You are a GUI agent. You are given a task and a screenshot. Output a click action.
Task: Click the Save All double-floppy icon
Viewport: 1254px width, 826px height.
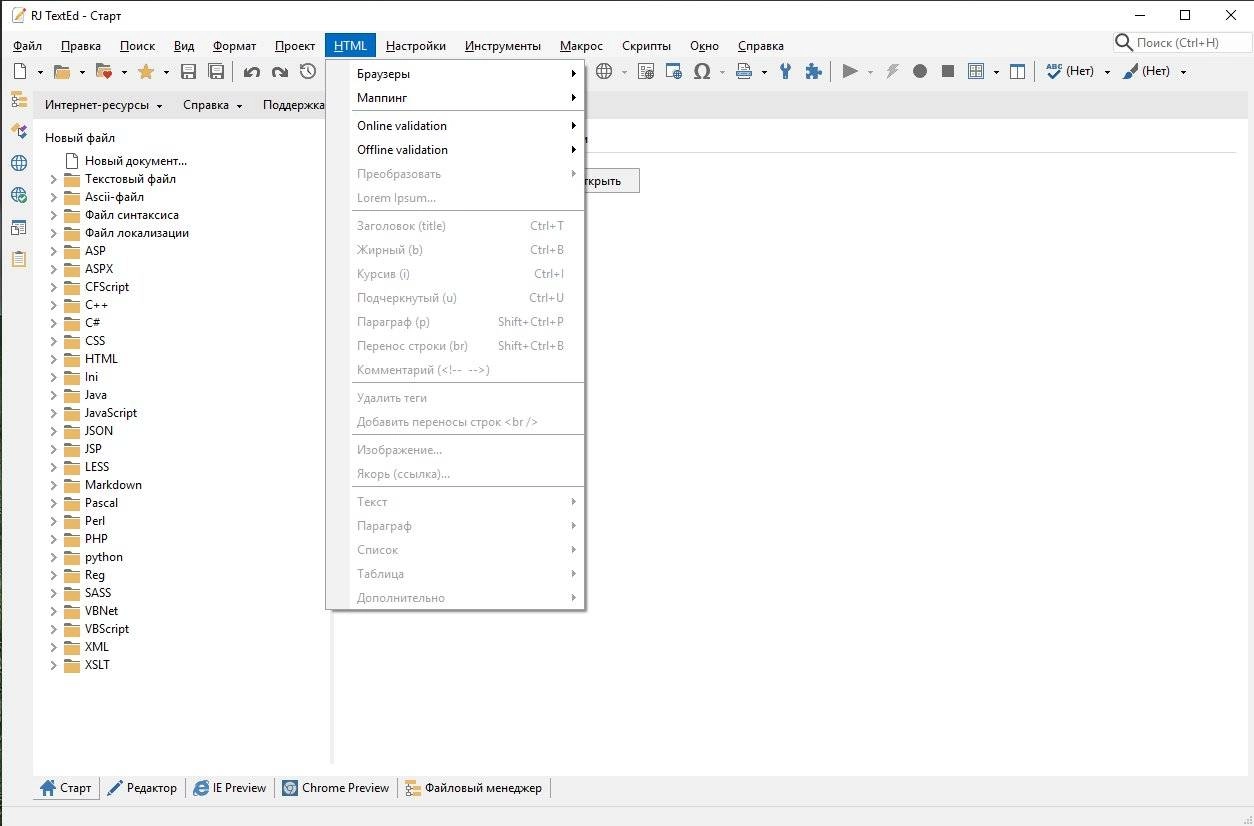click(x=216, y=71)
